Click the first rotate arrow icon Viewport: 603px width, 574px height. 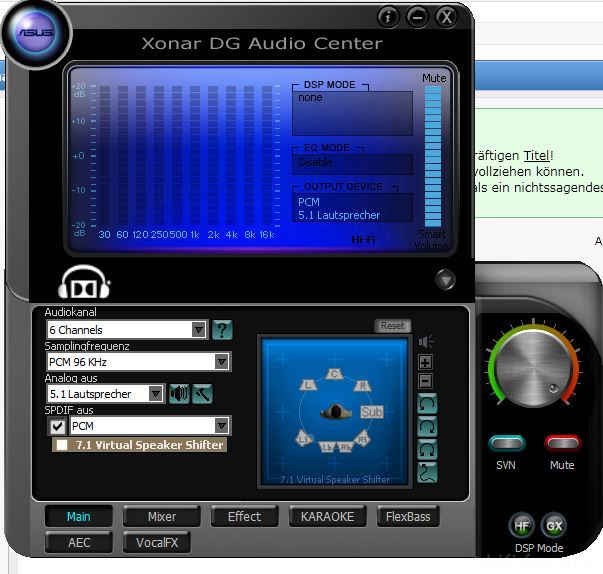tap(427, 404)
